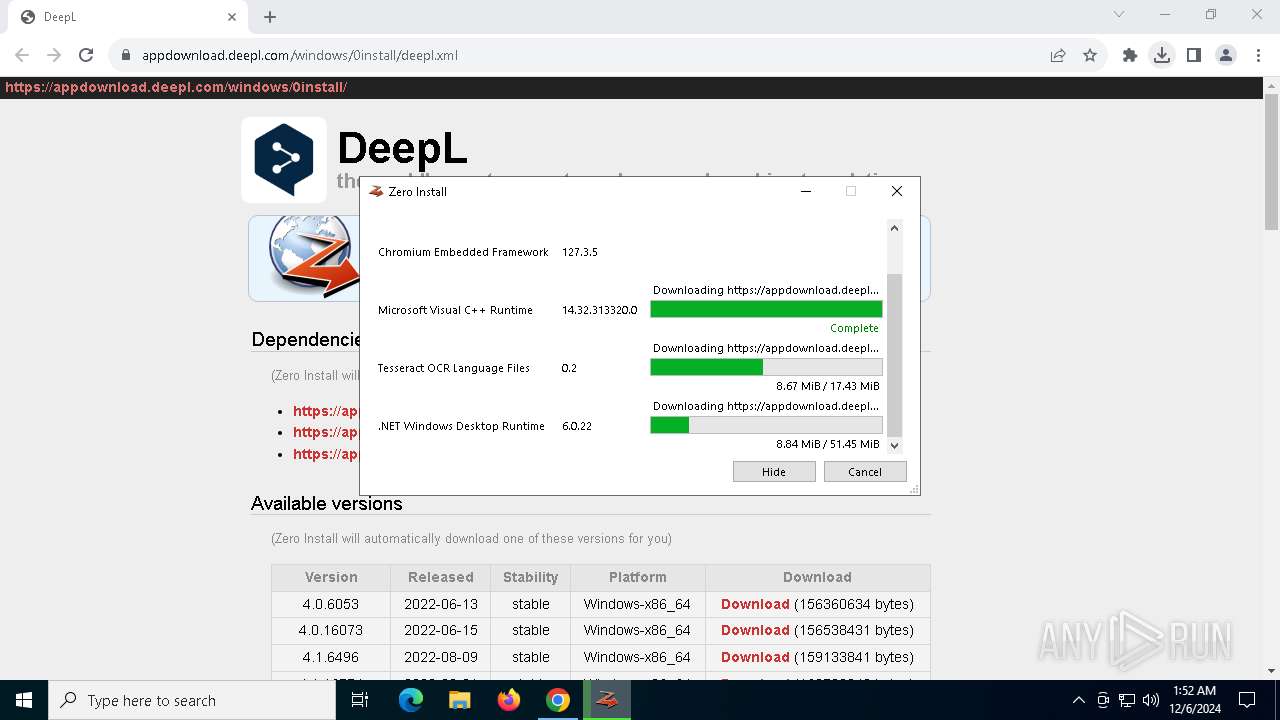Open the first dependency https link

(325, 411)
